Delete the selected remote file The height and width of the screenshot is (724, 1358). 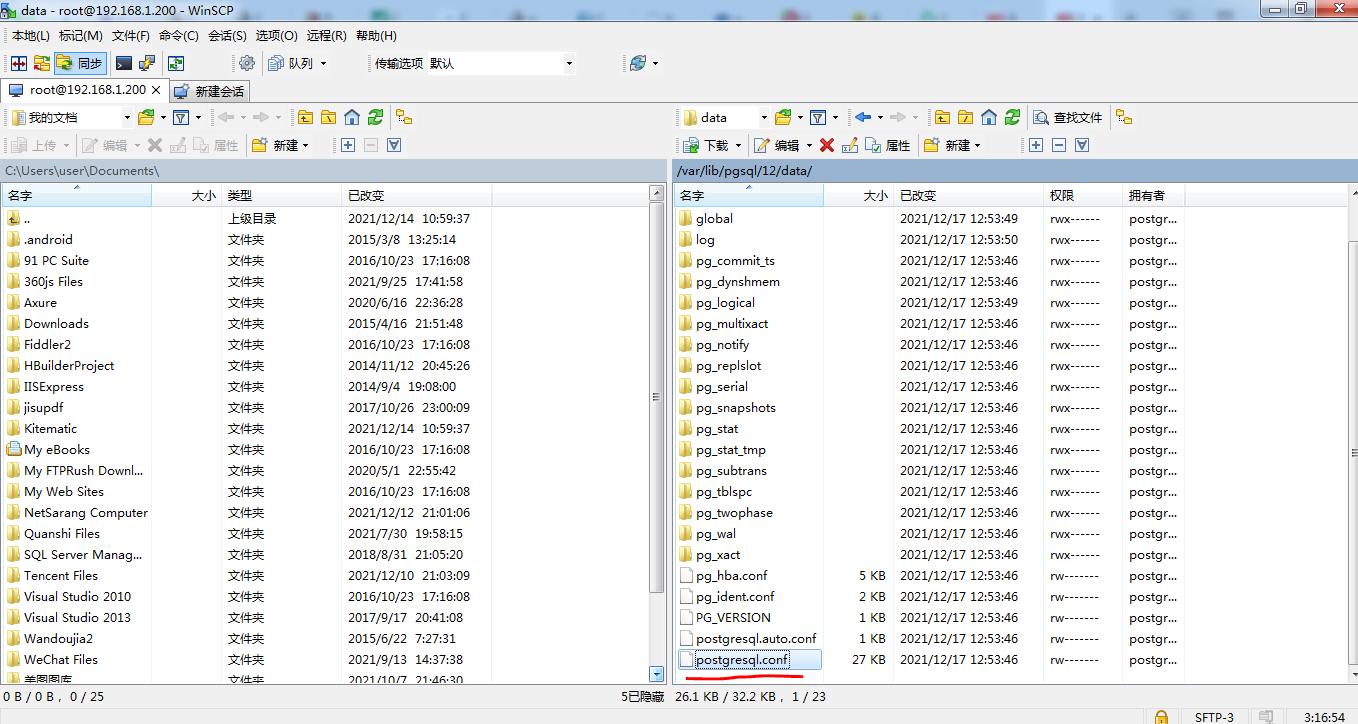point(826,146)
